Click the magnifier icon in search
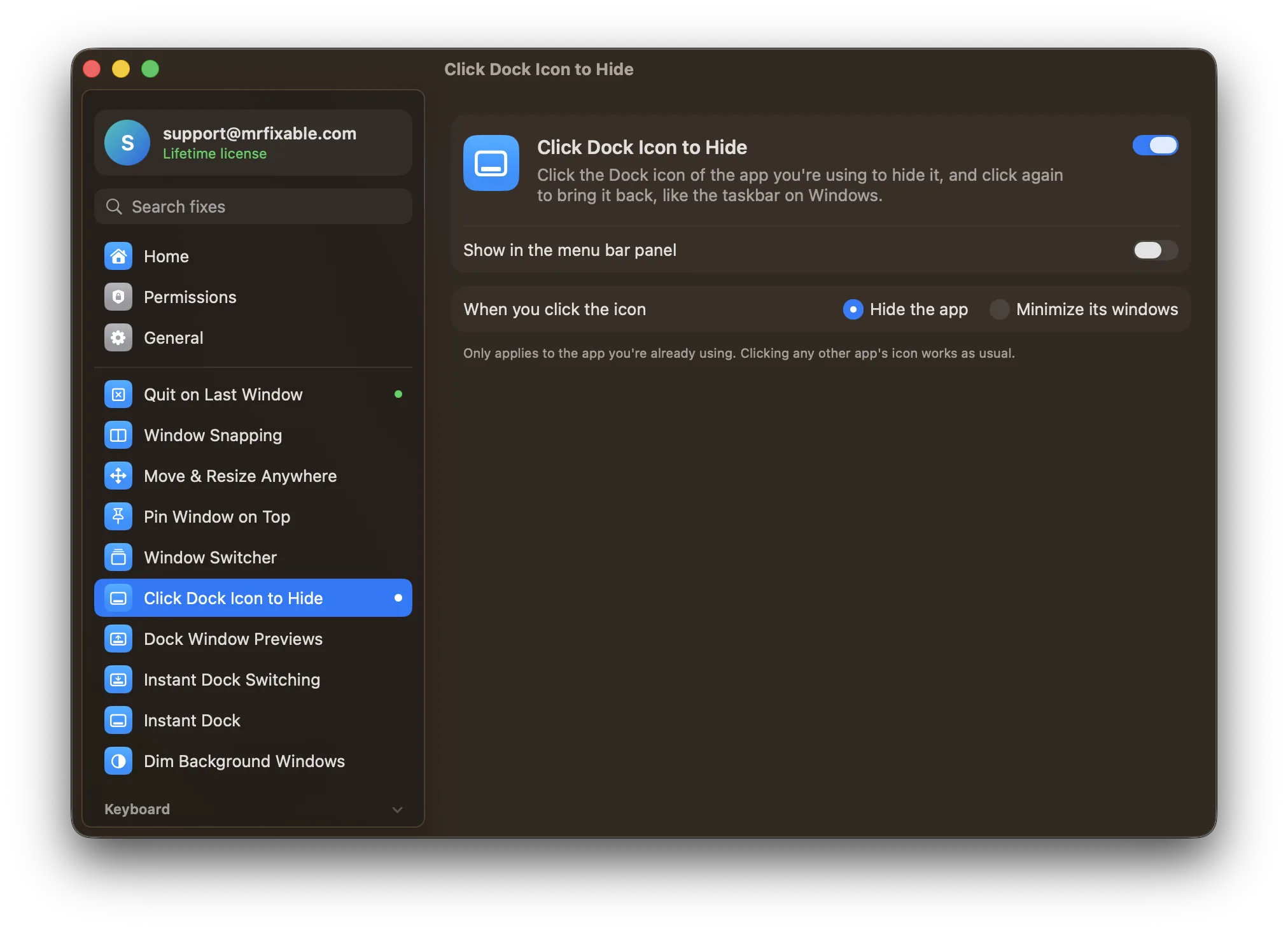The image size is (1288, 932). 114,207
